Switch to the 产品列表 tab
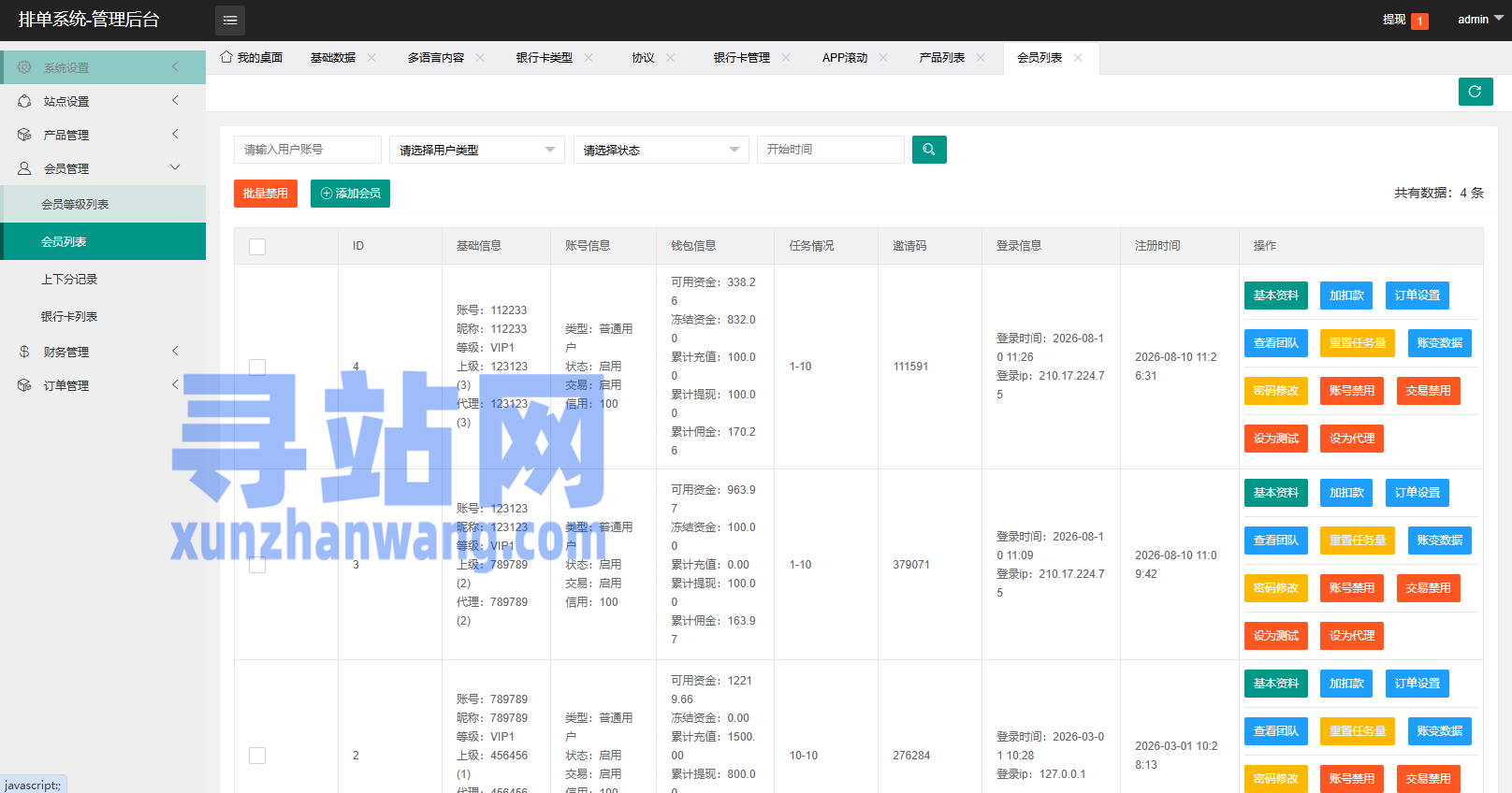 point(942,58)
